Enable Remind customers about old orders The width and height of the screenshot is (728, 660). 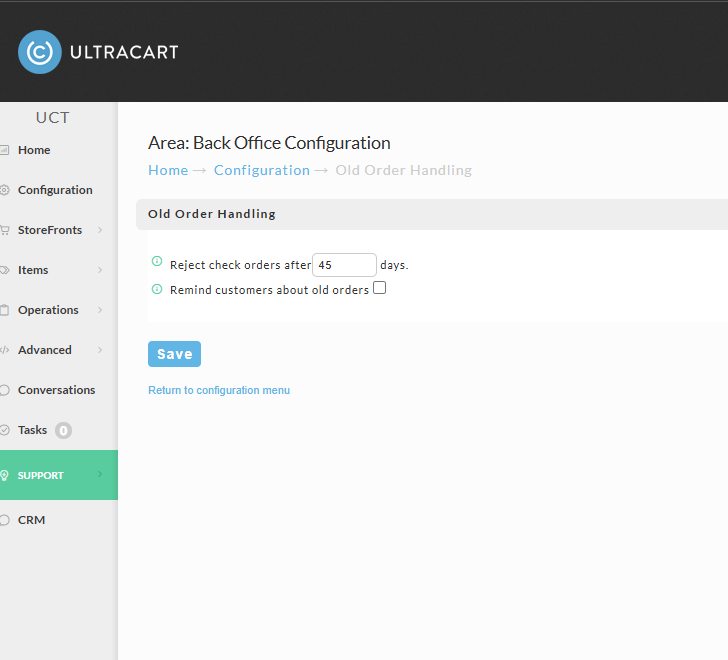[x=379, y=288]
